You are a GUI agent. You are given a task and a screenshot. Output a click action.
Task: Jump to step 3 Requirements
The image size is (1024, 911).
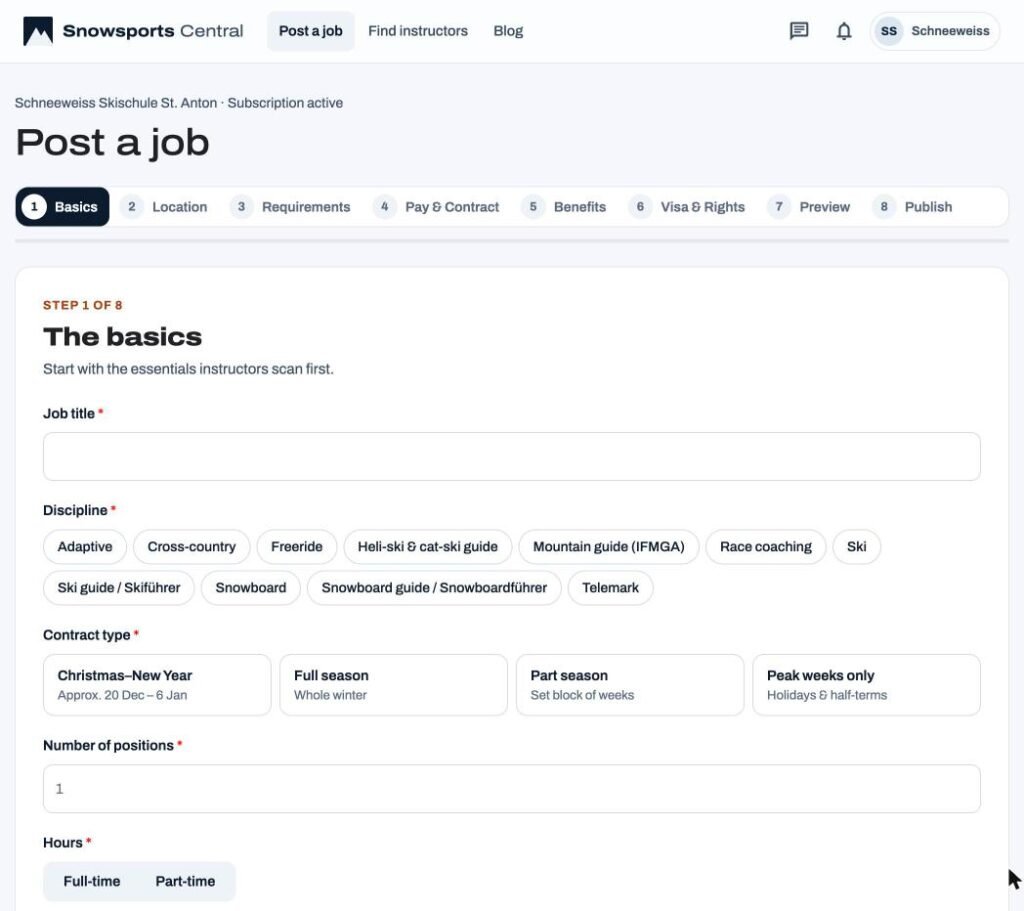click(290, 206)
